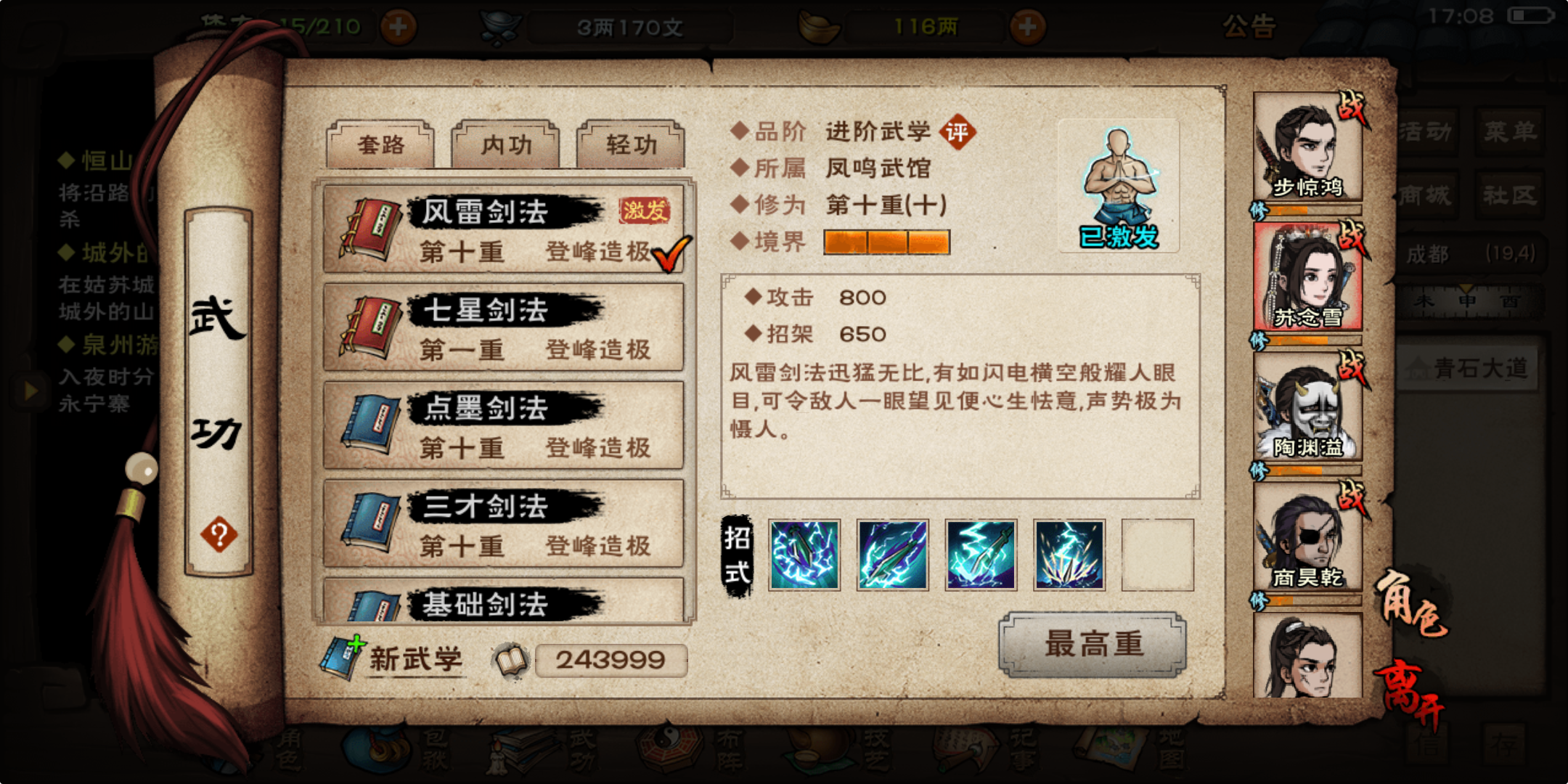Click the first lightning skill move icon
This screenshot has height=784, width=1568.
(x=804, y=555)
